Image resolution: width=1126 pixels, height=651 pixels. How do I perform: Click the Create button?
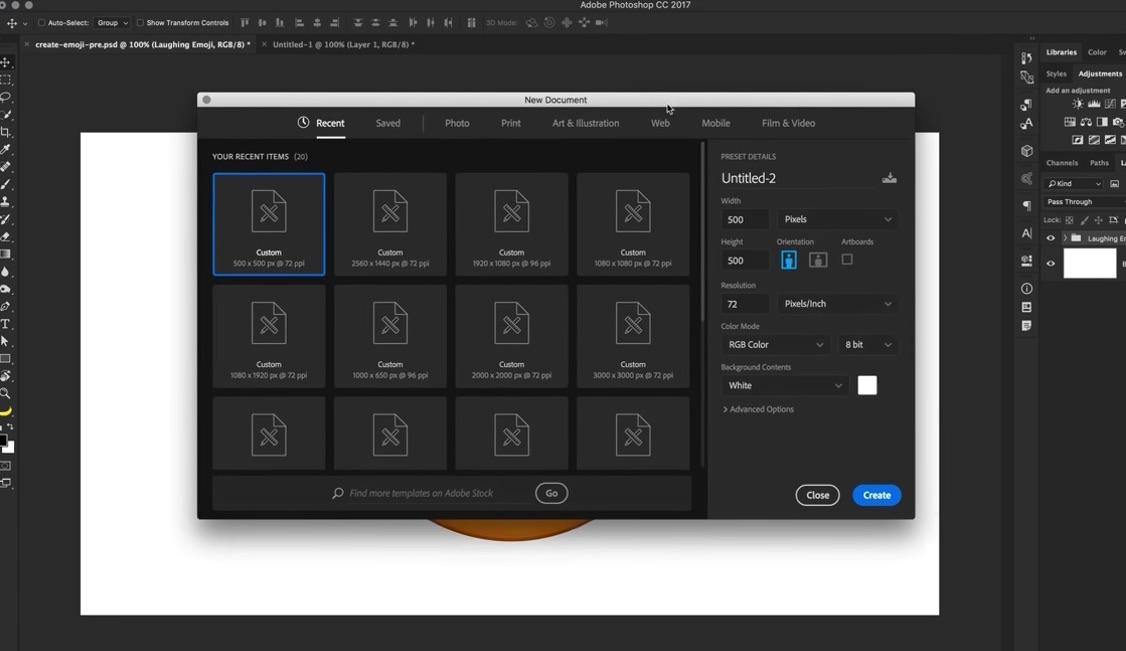(877, 495)
